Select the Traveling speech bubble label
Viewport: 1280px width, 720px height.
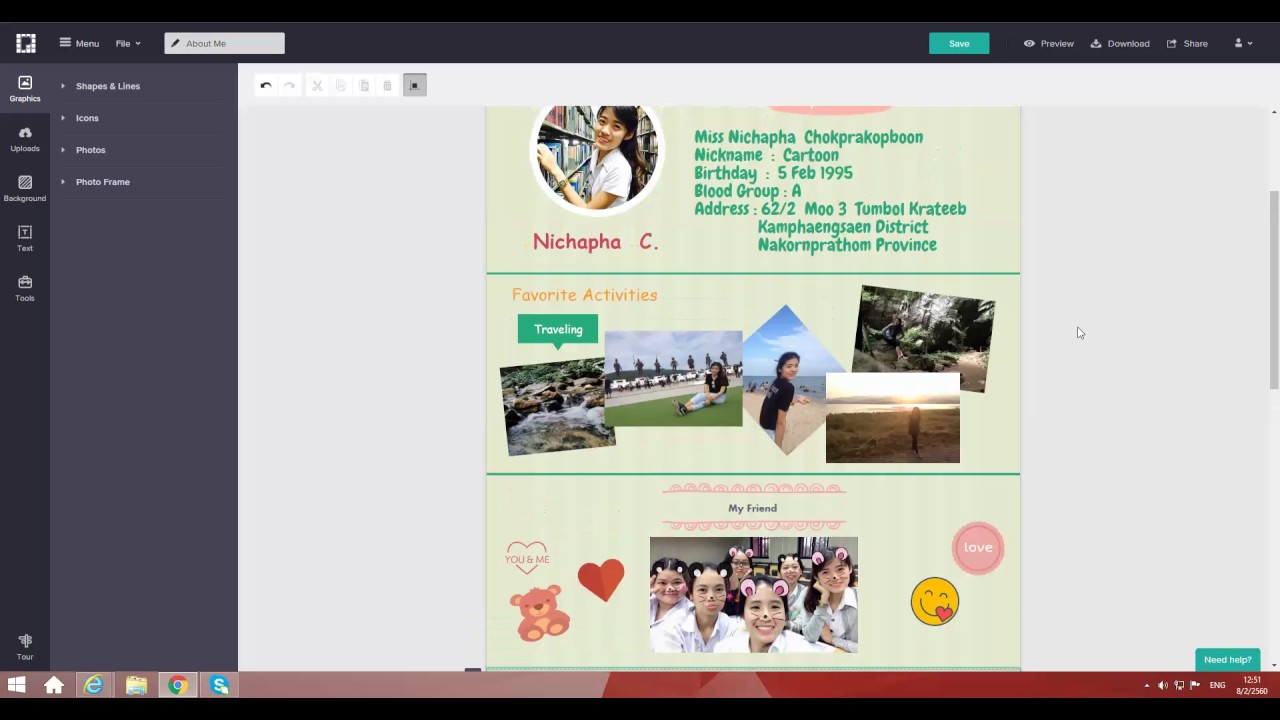pos(558,331)
